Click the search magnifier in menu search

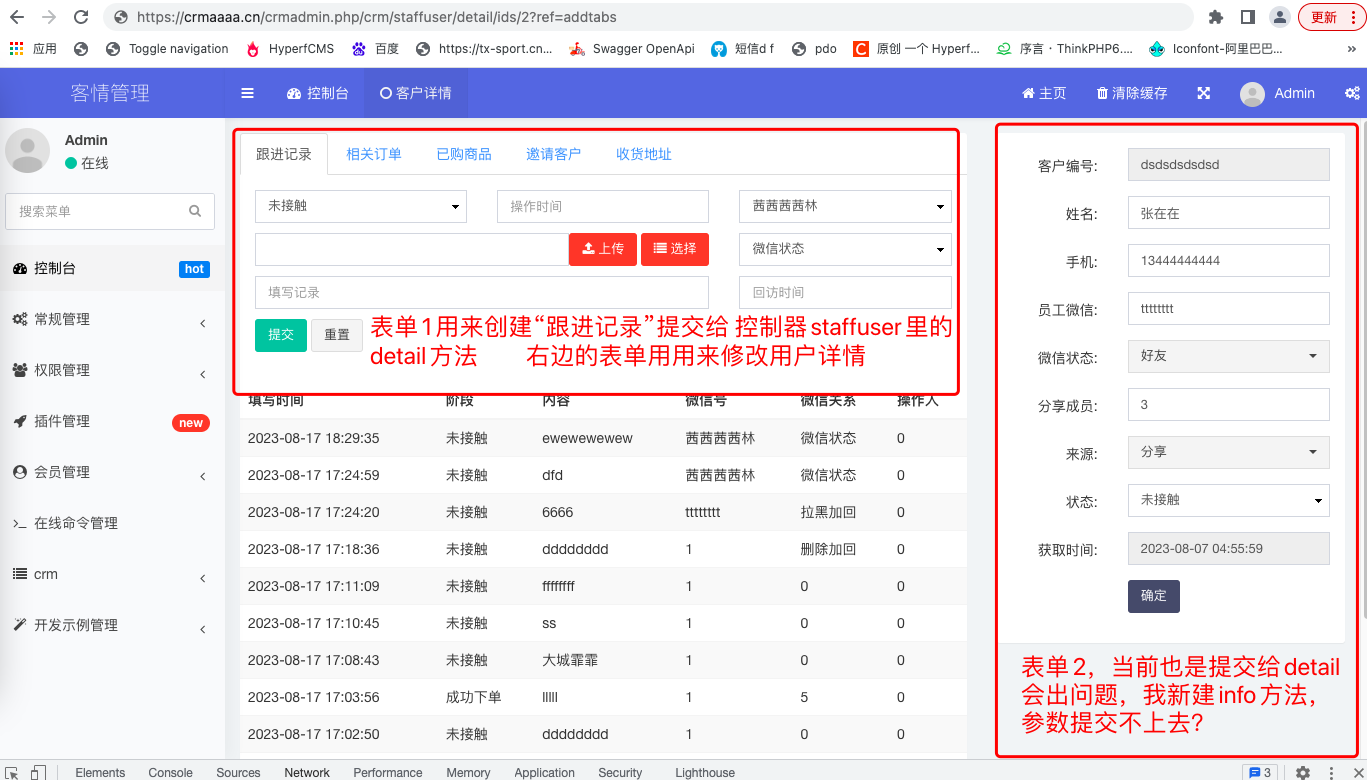pyautogui.click(x=195, y=211)
